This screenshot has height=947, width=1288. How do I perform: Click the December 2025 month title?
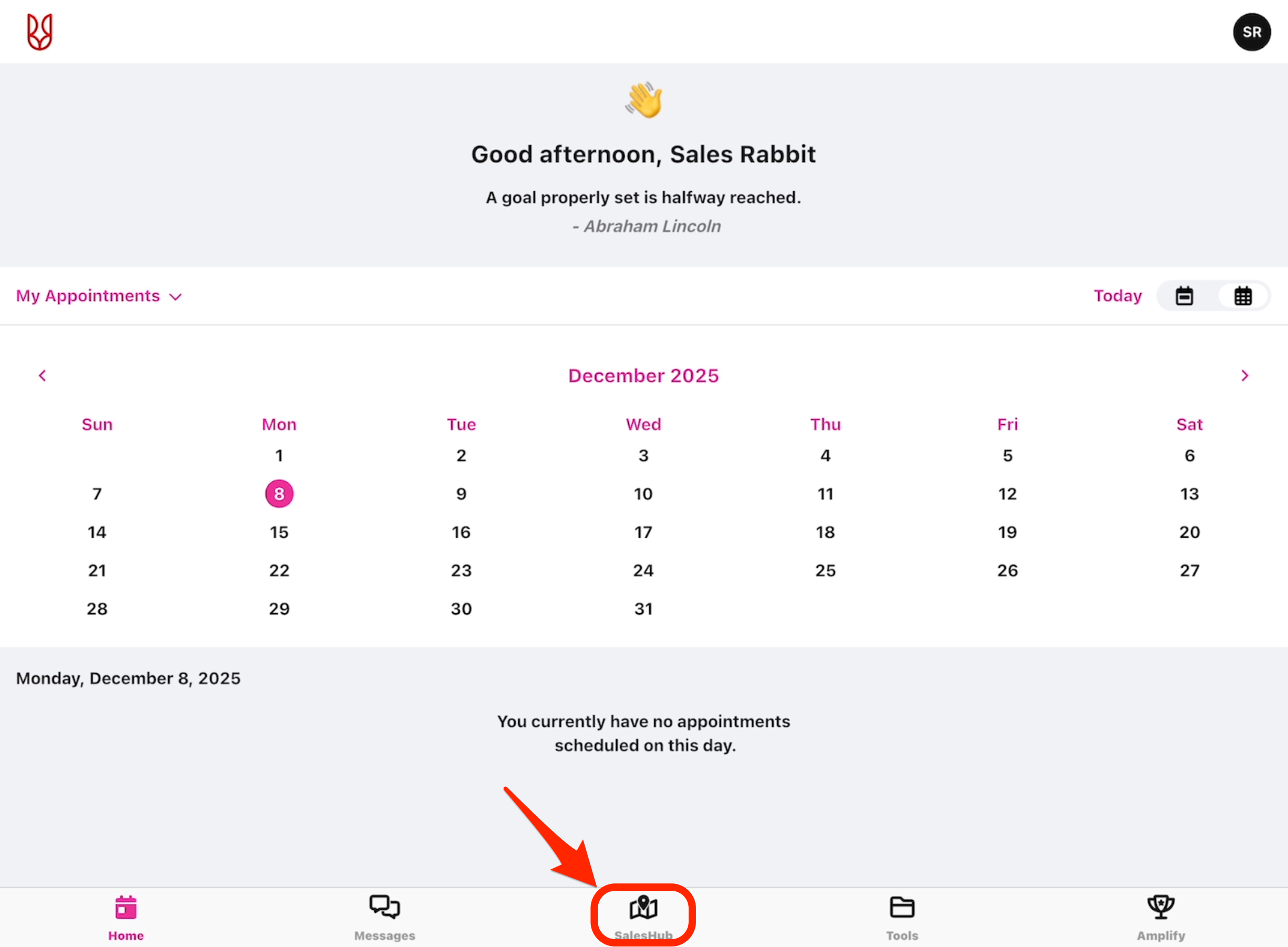[643, 375]
